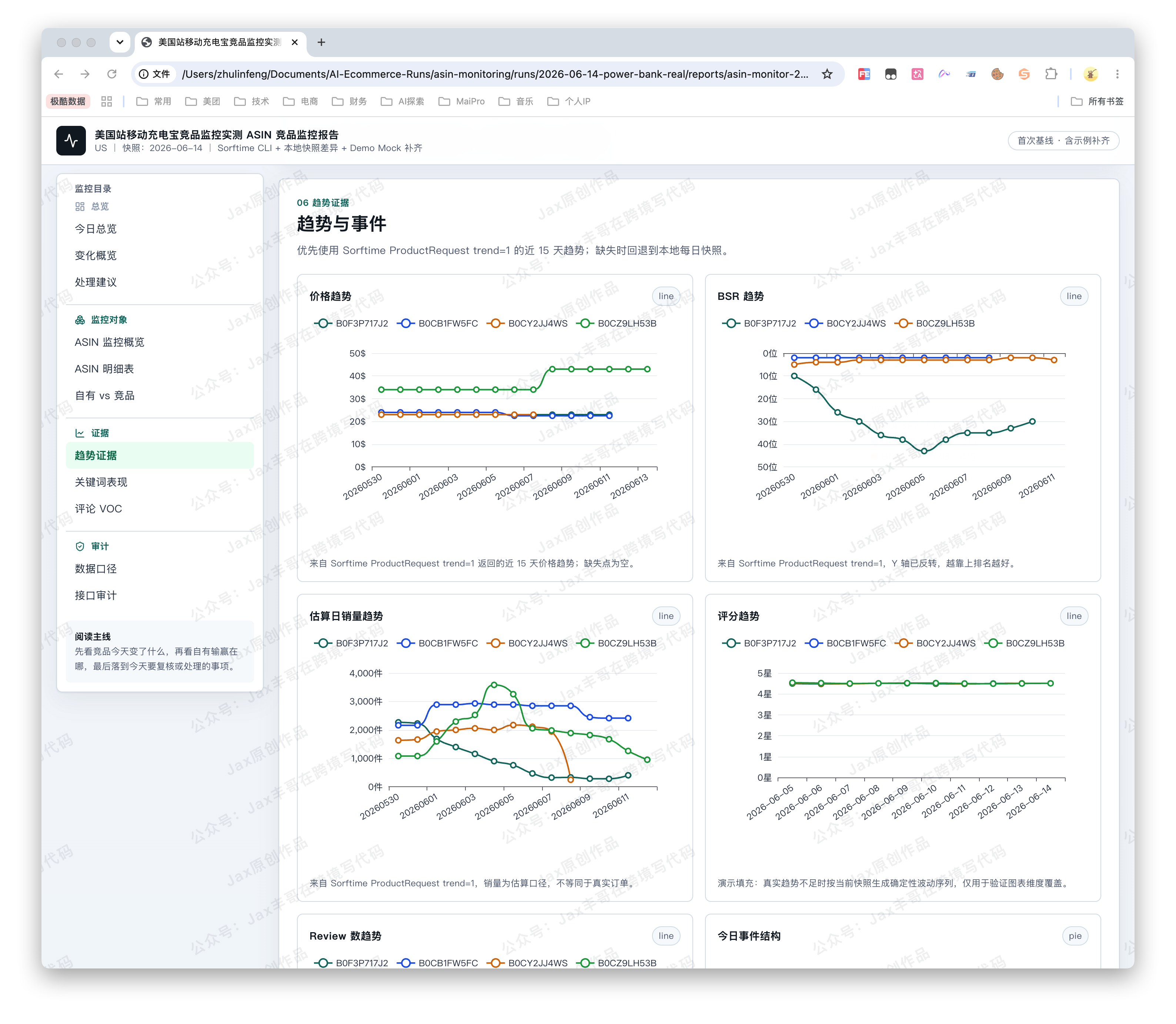The image size is (1176, 1024).
Task: Open the Extensions puzzle icon
Action: click(x=1051, y=74)
